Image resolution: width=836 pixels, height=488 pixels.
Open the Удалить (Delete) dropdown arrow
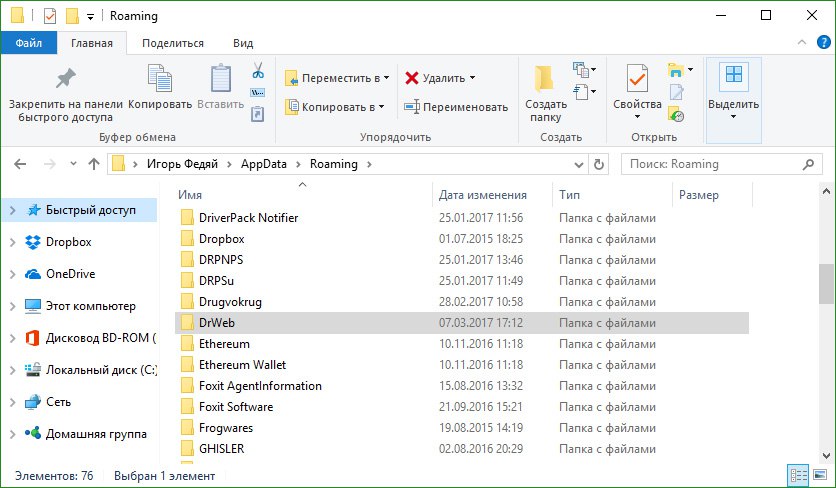pos(472,78)
